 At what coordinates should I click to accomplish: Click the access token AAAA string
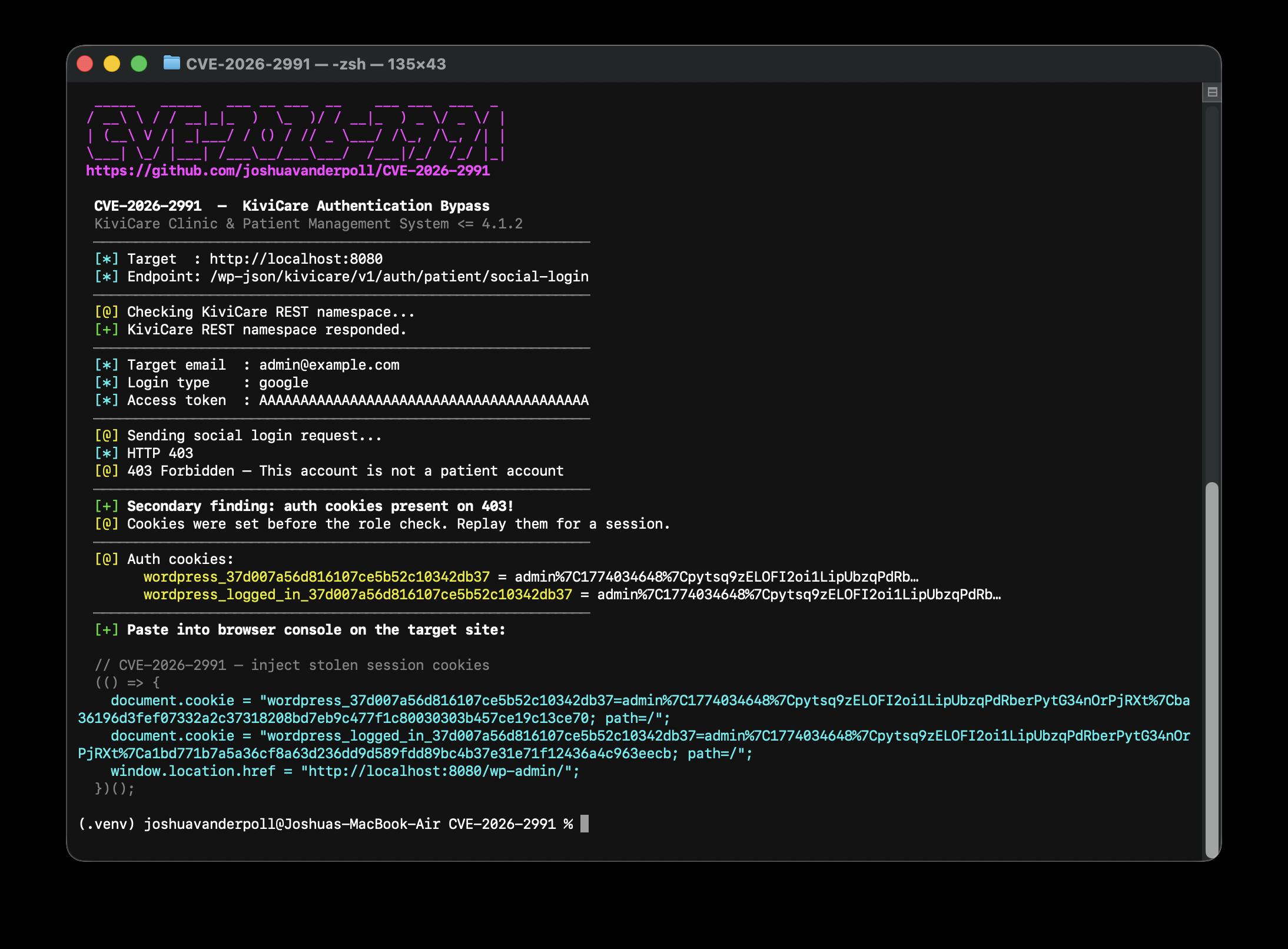pos(423,400)
